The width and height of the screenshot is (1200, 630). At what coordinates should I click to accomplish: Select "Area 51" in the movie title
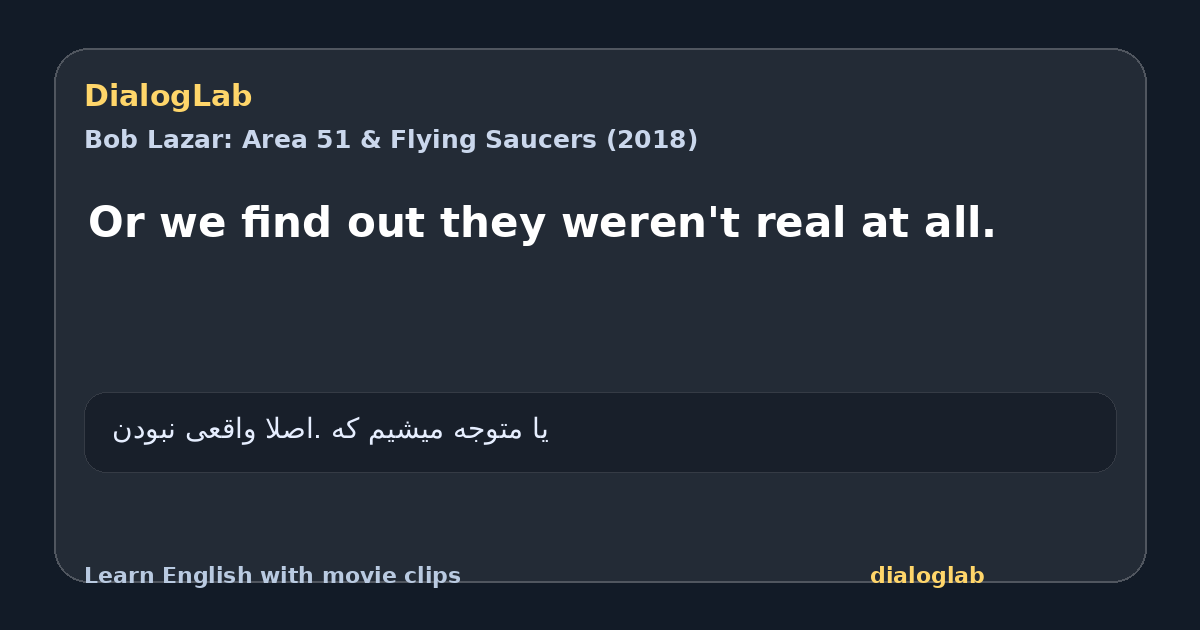291,140
